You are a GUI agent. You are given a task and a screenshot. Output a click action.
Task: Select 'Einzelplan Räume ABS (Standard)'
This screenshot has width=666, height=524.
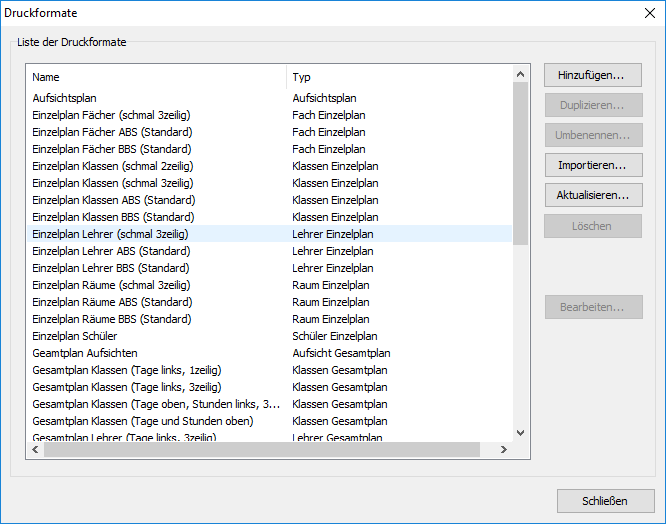[x=112, y=302]
